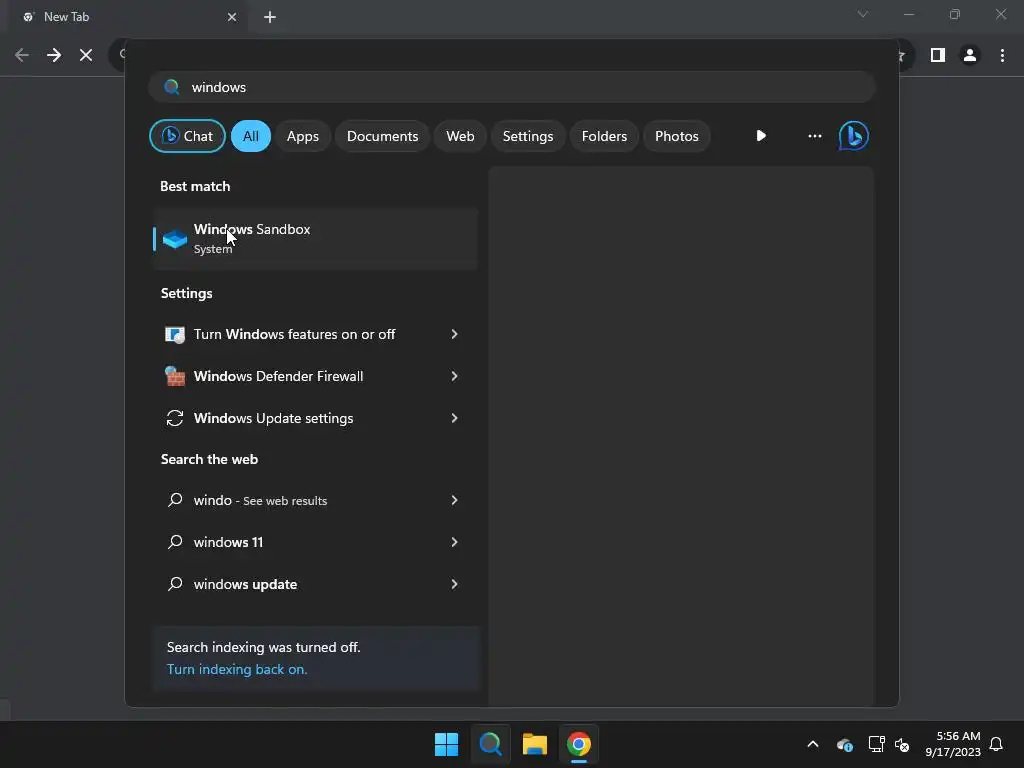Select the All filter tab
The width and height of the screenshot is (1024, 768).
pos(251,136)
